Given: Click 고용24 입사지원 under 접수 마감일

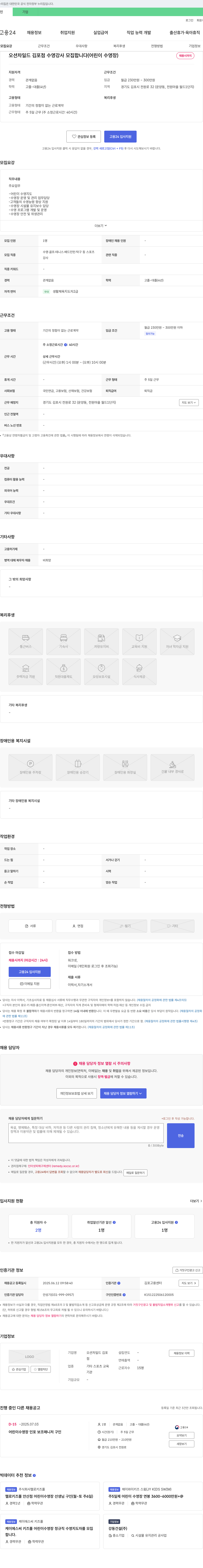Looking at the screenshot, I should [30, 972].
